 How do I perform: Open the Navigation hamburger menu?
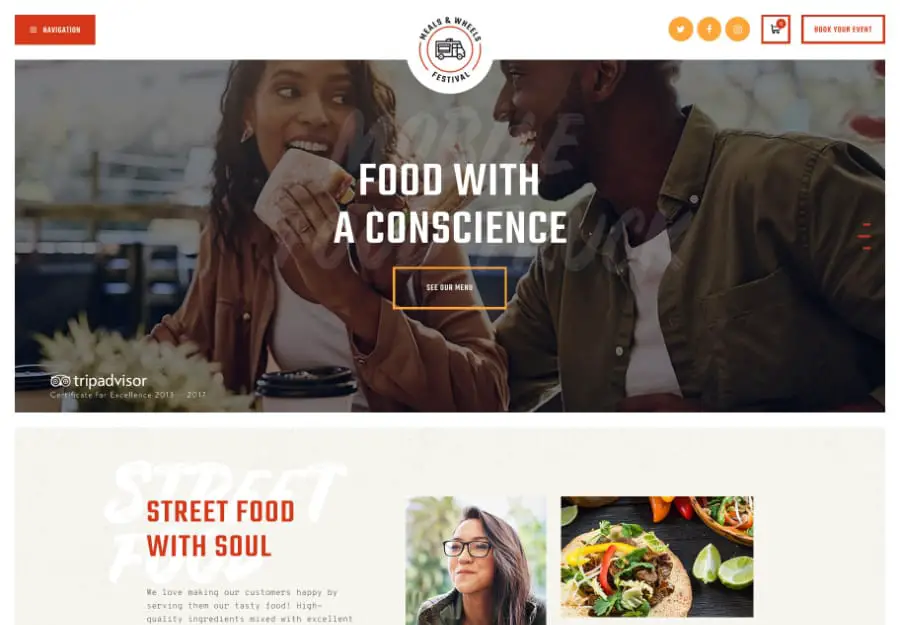click(x=55, y=30)
